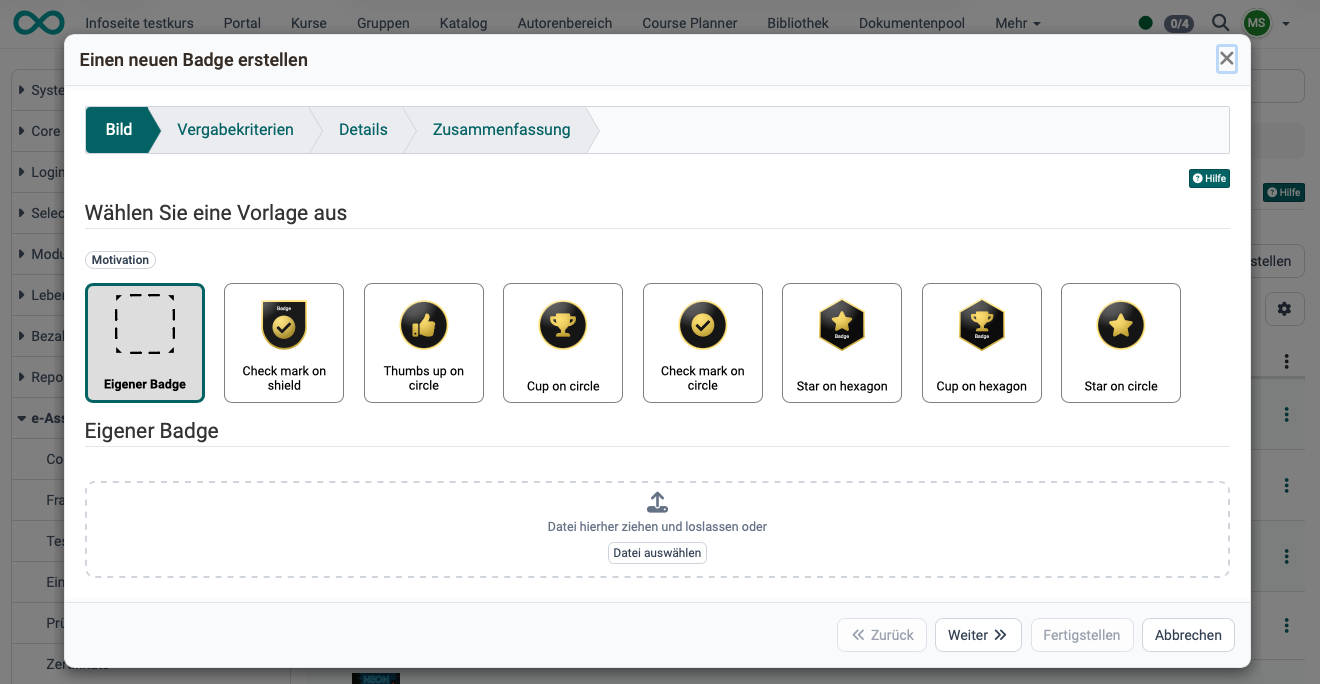Viewport: 1320px width, 684px height.
Task: Pick the Cup on hexagon template
Action: (x=982, y=343)
